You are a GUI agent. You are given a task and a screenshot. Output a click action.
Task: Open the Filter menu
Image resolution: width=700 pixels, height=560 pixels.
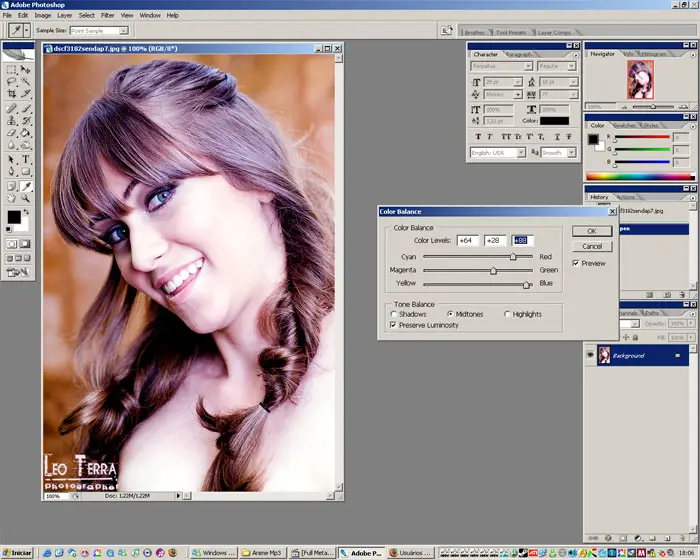pyautogui.click(x=107, y=16)
